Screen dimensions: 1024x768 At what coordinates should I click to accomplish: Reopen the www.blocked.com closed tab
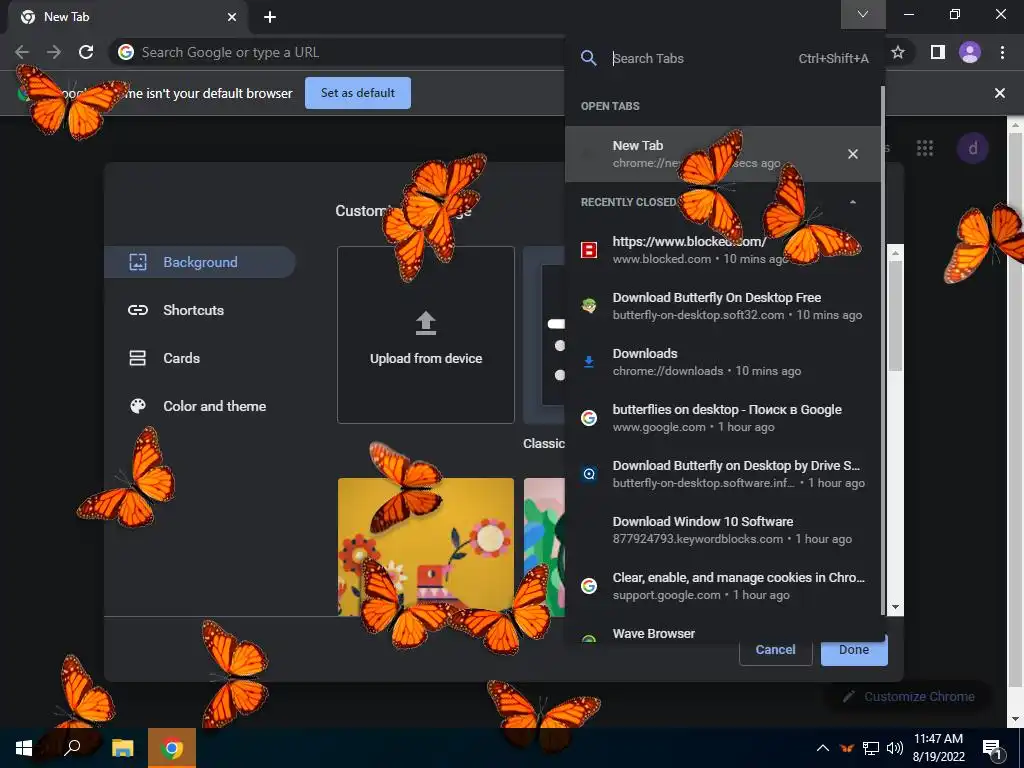(x=724, y=249)
